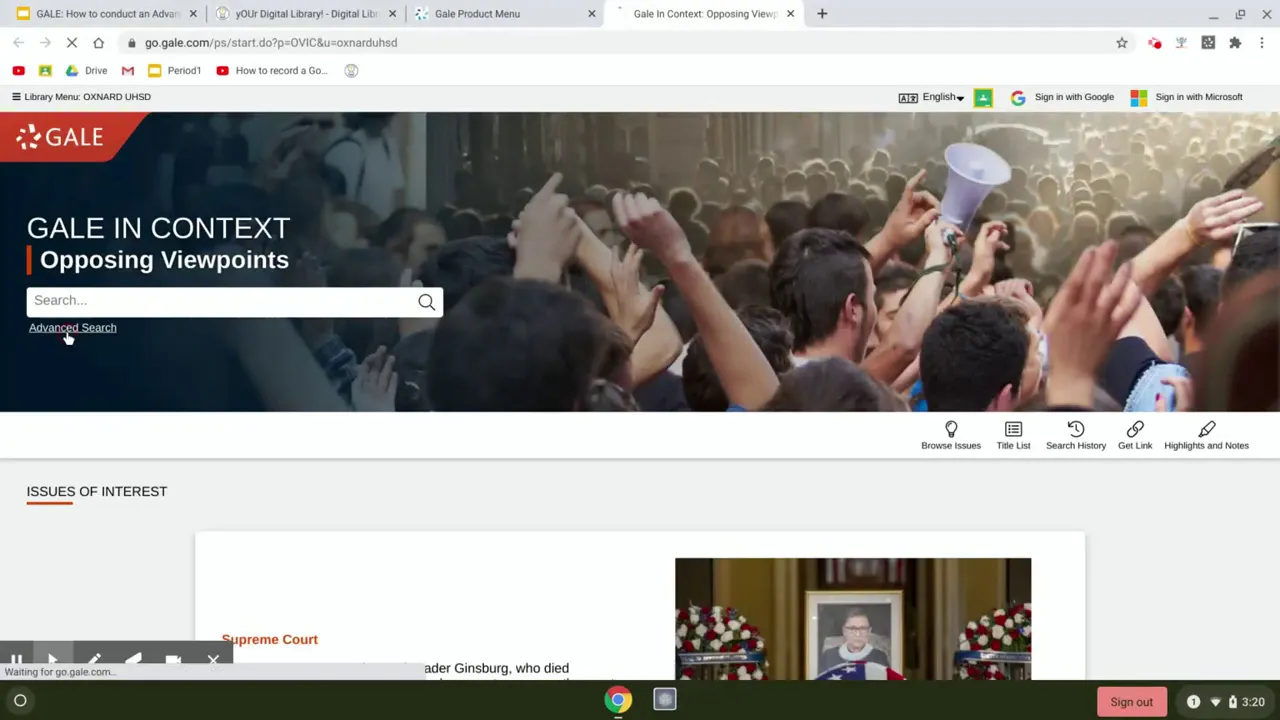The height and width of the screenshot is (720, 1280).
Task: Expand the Library Menu: OXNARD UHSD
Action: [x=81, y=97]
